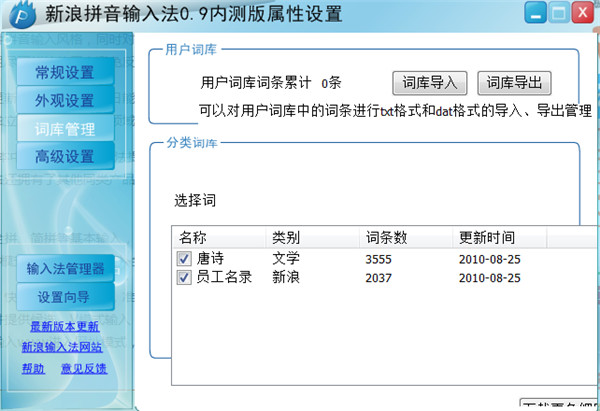
Task: Click the 词库导出 button
Action: [515, 83]
